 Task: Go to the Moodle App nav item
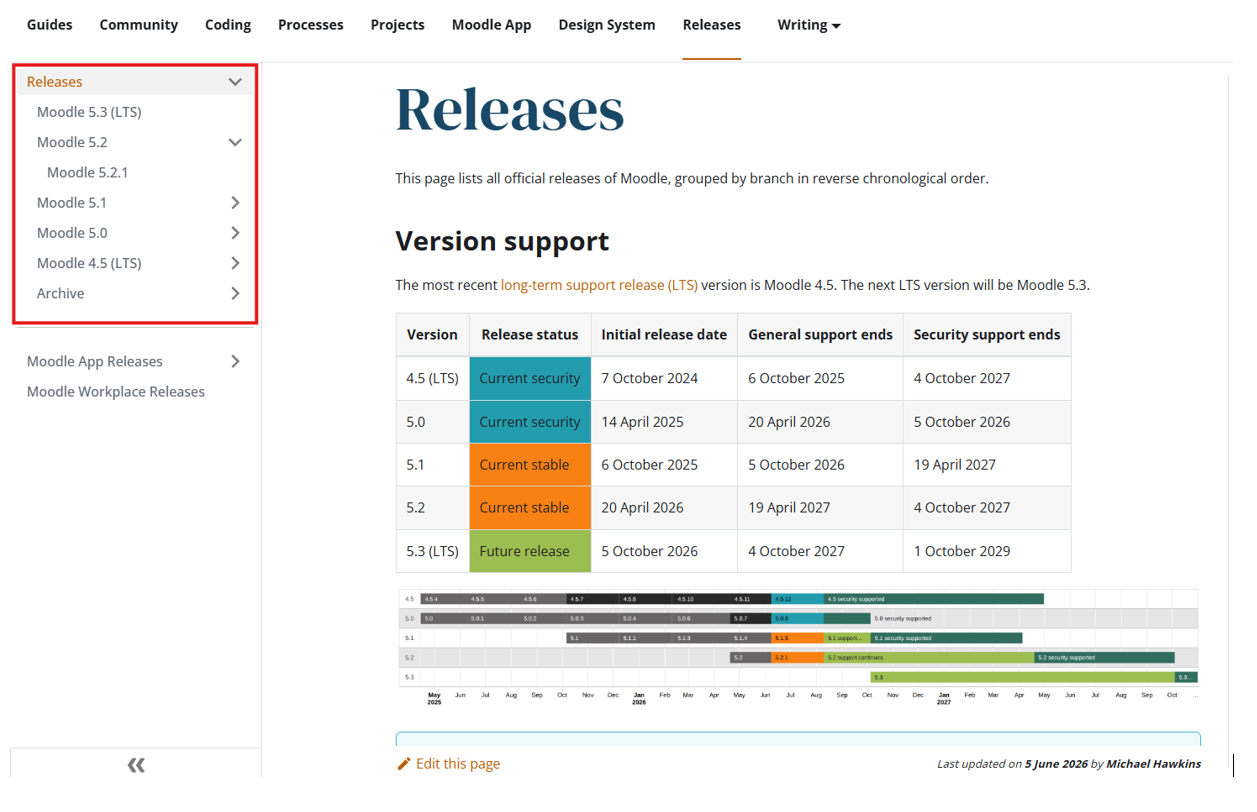point(492,25)
